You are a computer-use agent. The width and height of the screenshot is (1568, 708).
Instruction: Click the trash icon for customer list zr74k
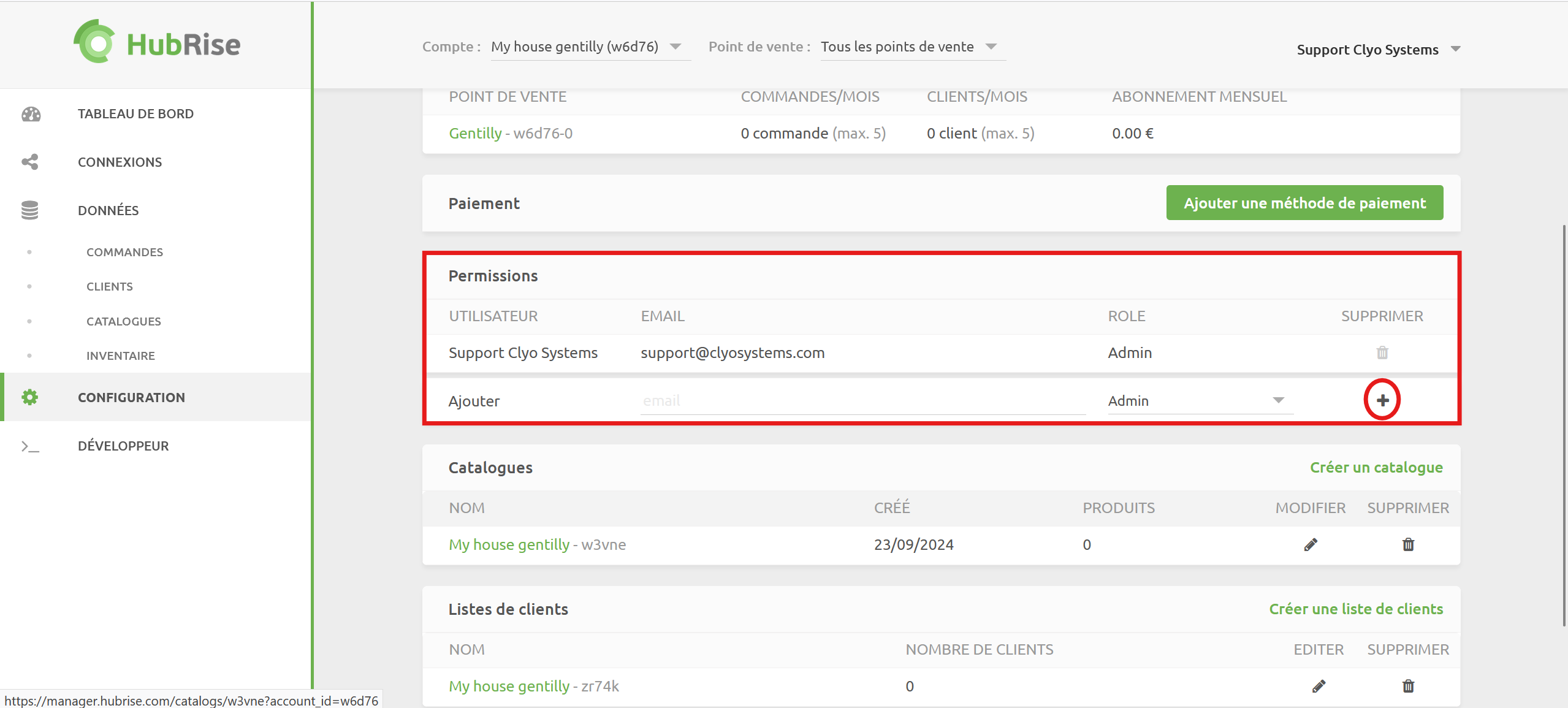(1408, 686)
